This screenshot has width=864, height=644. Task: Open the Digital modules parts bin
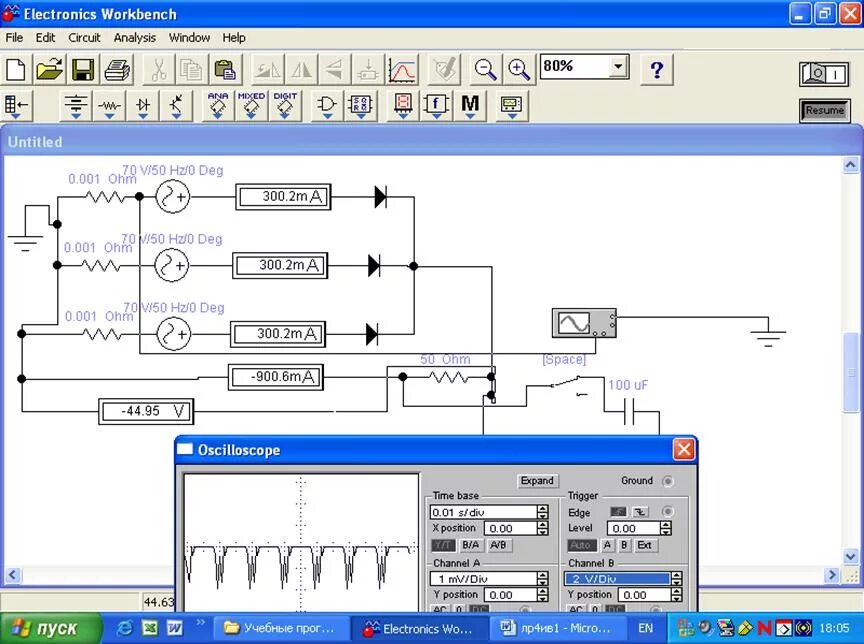click(x=360, y=105)
